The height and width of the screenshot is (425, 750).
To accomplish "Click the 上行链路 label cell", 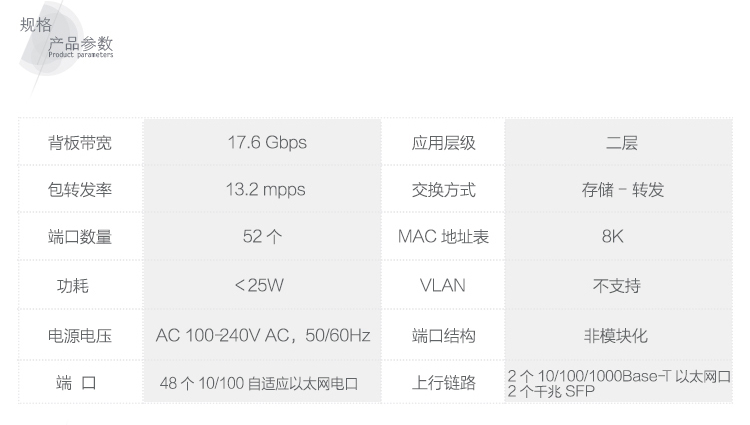I will pyautogui.click(x=443, y=383).
